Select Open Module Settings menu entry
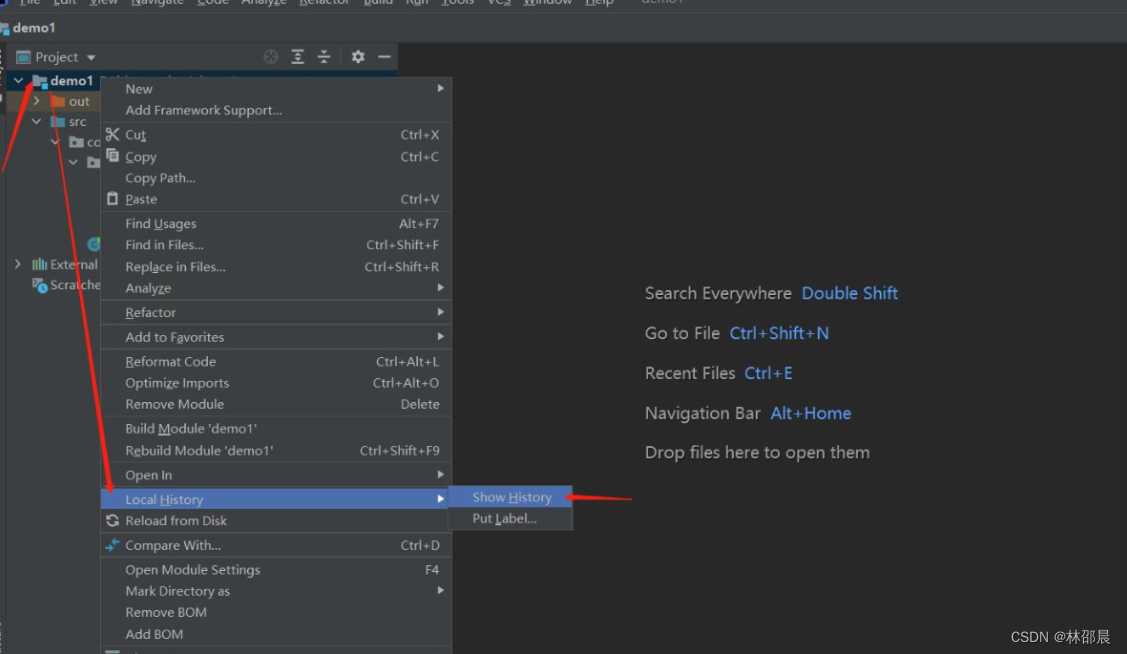The width and height of the screenshot is (1127, 654). point(192,570)
